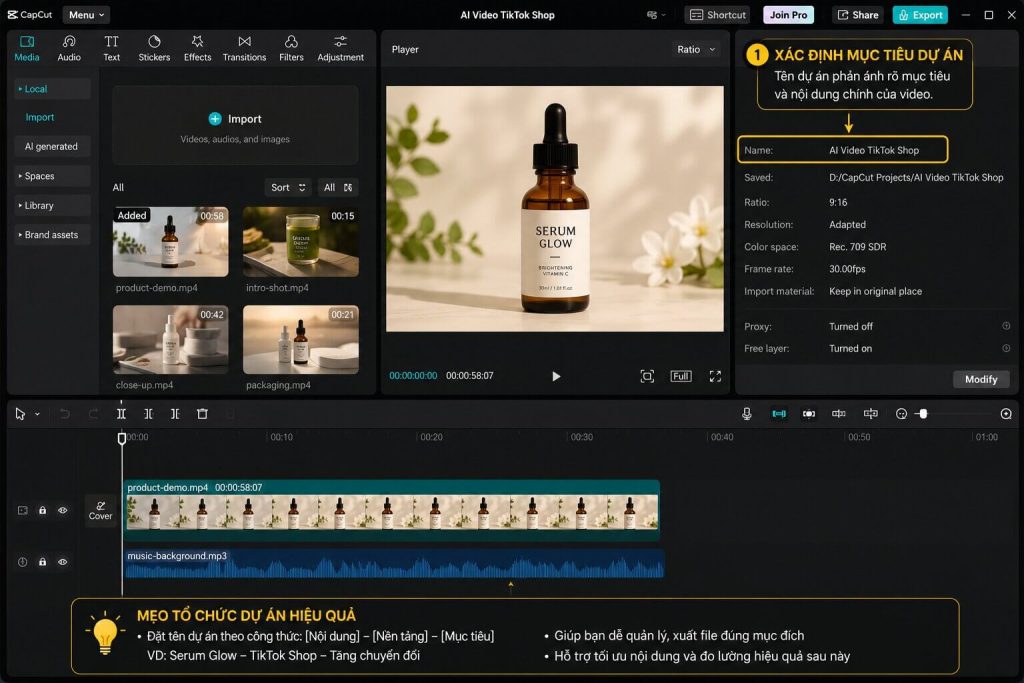Select the product-demo.mp4 timeline clip
The height and width of the screenshot is (683, 1024).
pos(392,510)
